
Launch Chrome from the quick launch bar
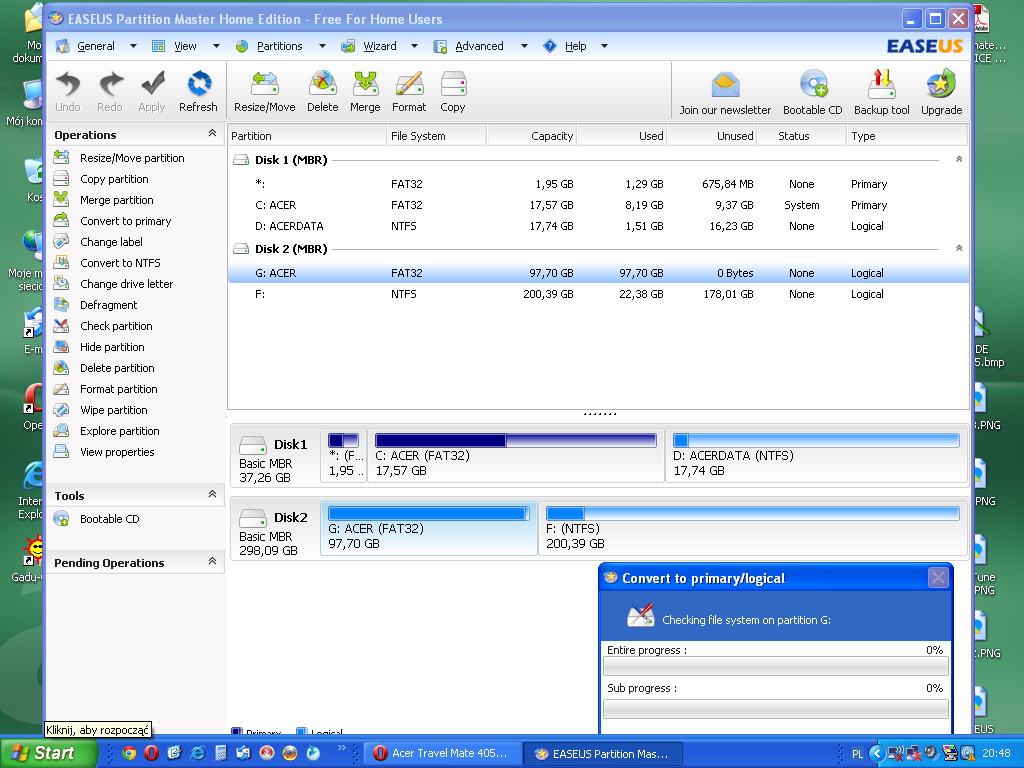pos(129,754)
